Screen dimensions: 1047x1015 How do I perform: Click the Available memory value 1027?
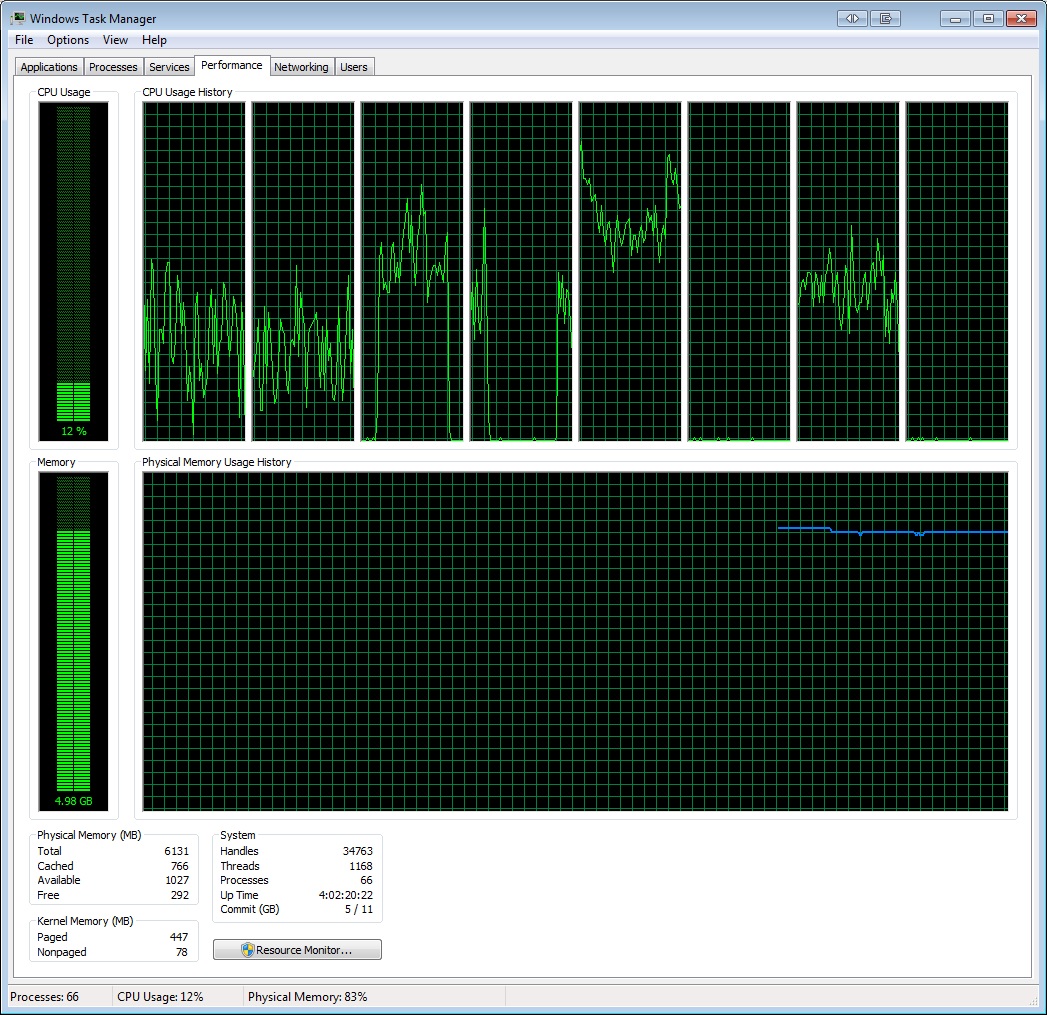pyautogui.click(x=177, y=880)
